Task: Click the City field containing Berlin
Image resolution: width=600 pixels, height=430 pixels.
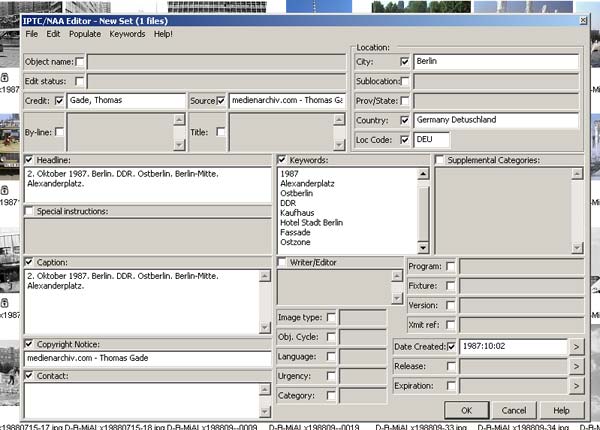Action: pyautogui.click(x=495, y=62)
